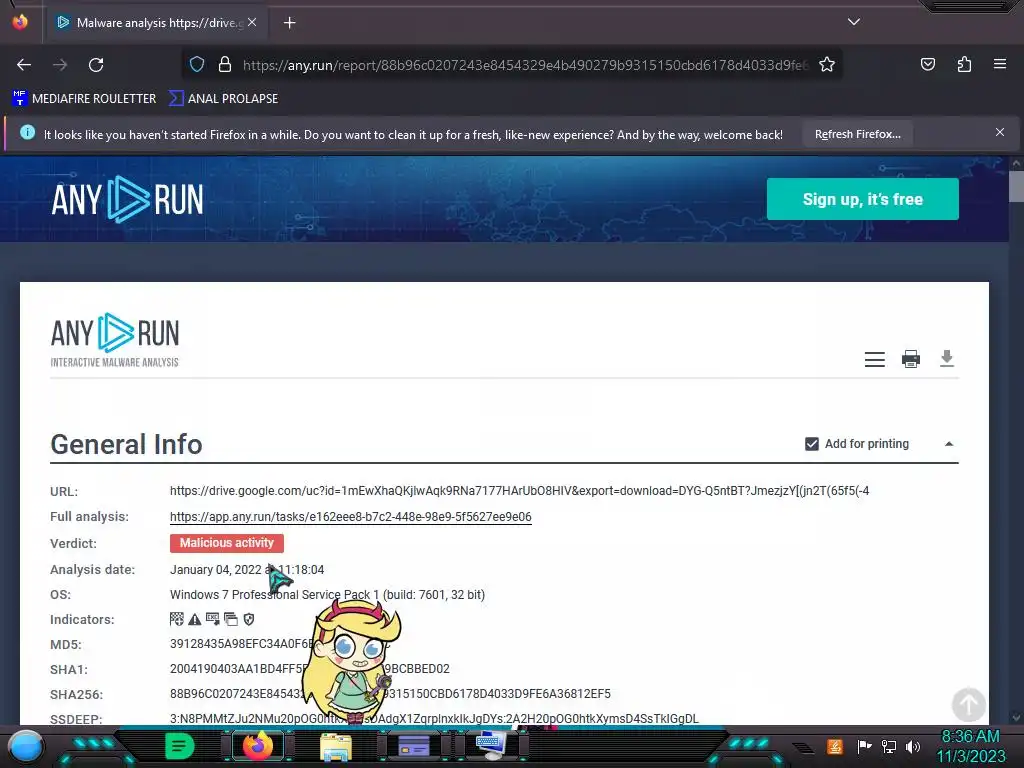Screen dimensions: 1024x768
Task: Dismiss the Firefox refresh notification bar
Action: coord(1000,133)
